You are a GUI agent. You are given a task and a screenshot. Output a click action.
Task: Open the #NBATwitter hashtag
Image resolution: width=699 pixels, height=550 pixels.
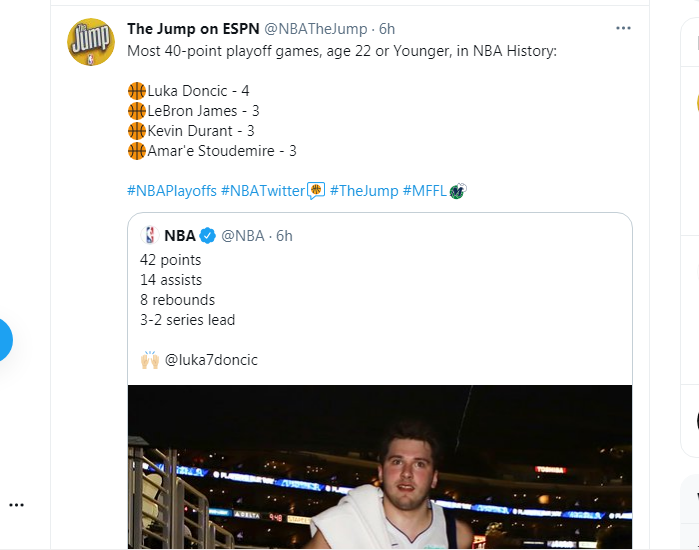(x=263, y=191)
